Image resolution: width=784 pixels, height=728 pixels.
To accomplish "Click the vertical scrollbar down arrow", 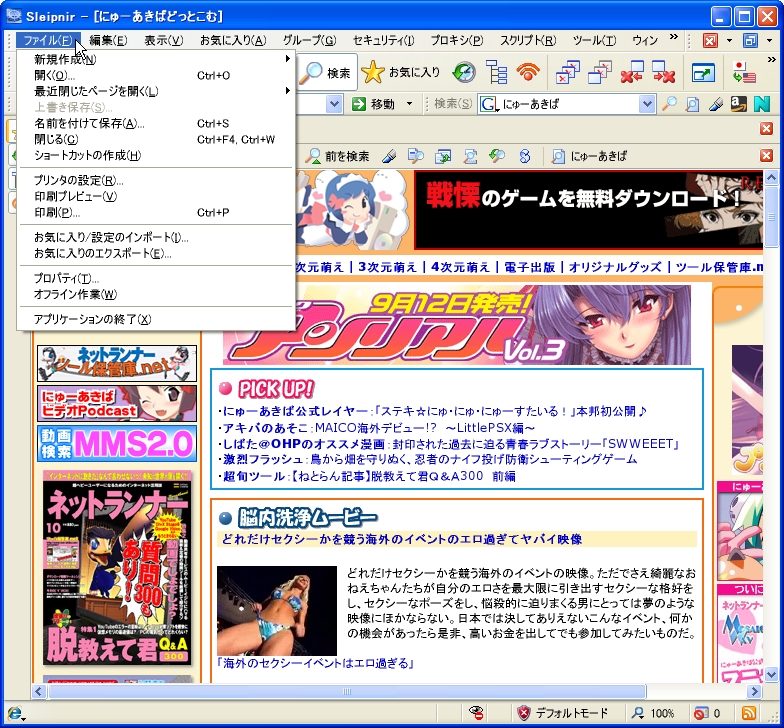I will click(770, 675).
